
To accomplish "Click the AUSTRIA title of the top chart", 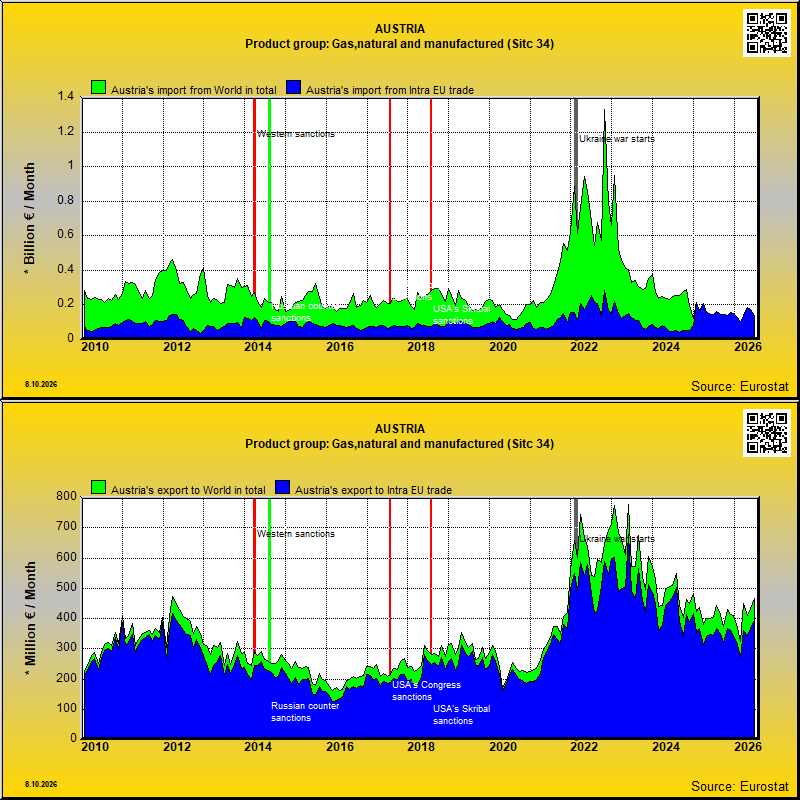I will pos(399,29).
